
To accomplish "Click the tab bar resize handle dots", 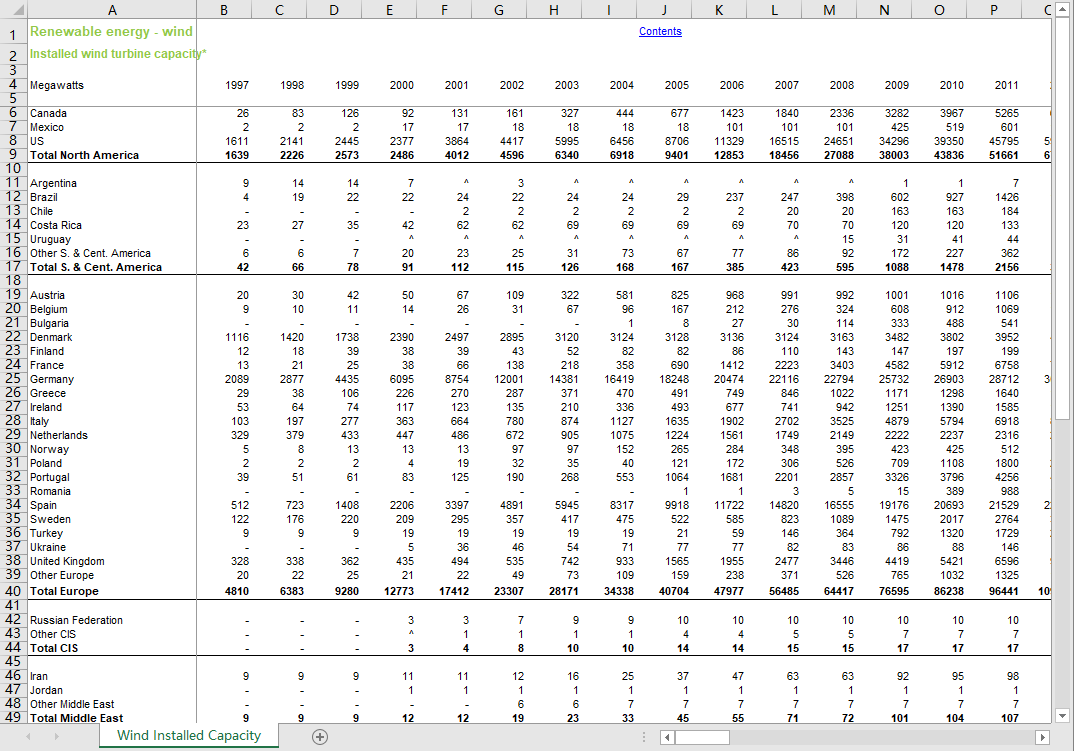I will click(644, 737).
